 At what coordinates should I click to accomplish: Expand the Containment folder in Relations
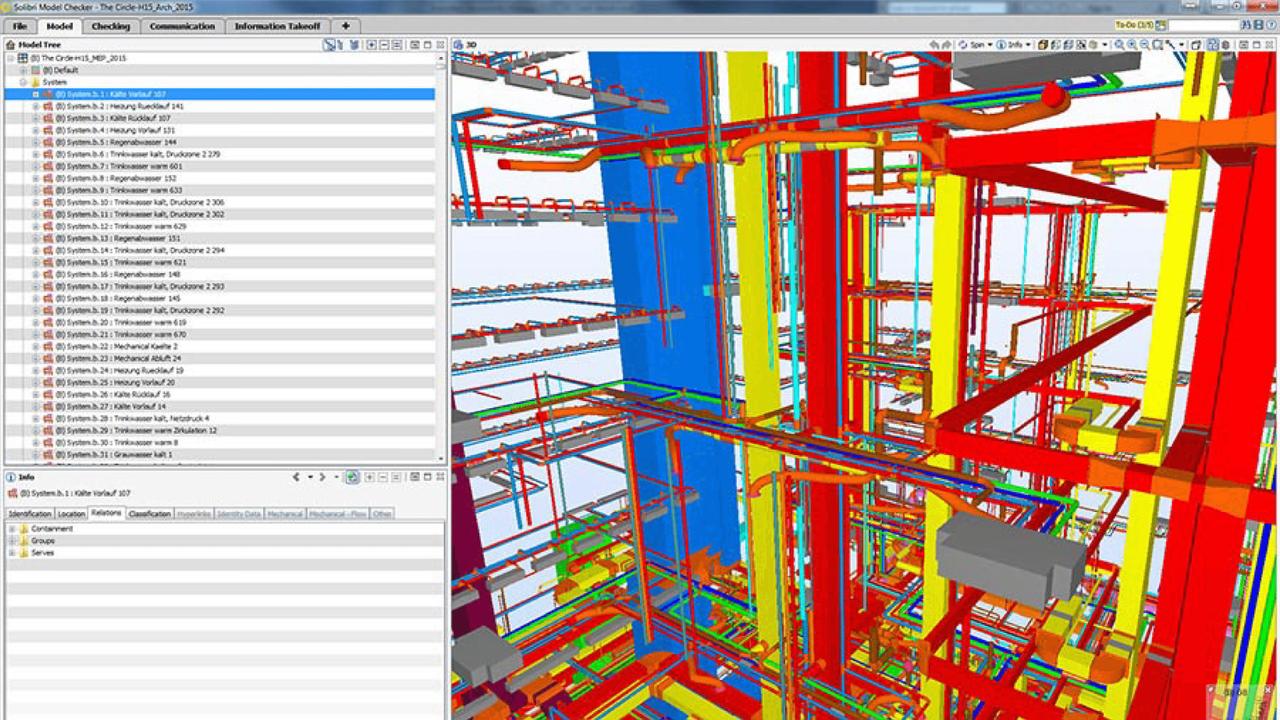tap(12, 529)
